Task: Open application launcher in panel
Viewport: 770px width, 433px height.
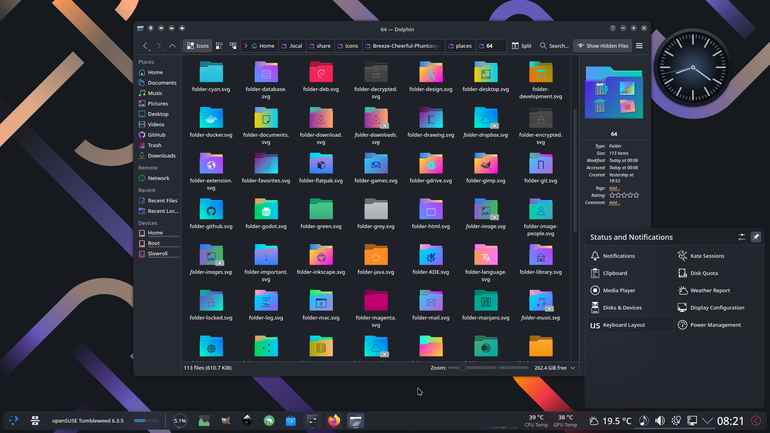Action: point(14,420)
